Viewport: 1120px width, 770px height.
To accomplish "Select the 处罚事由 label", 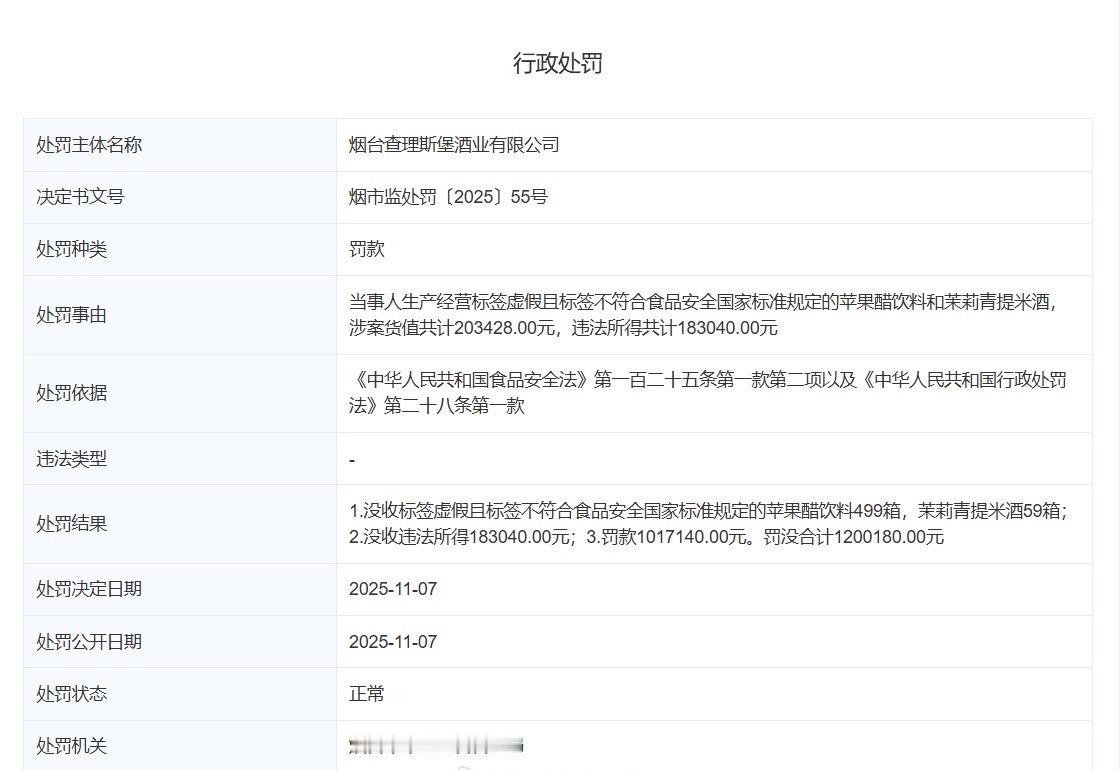I will 71,315.
